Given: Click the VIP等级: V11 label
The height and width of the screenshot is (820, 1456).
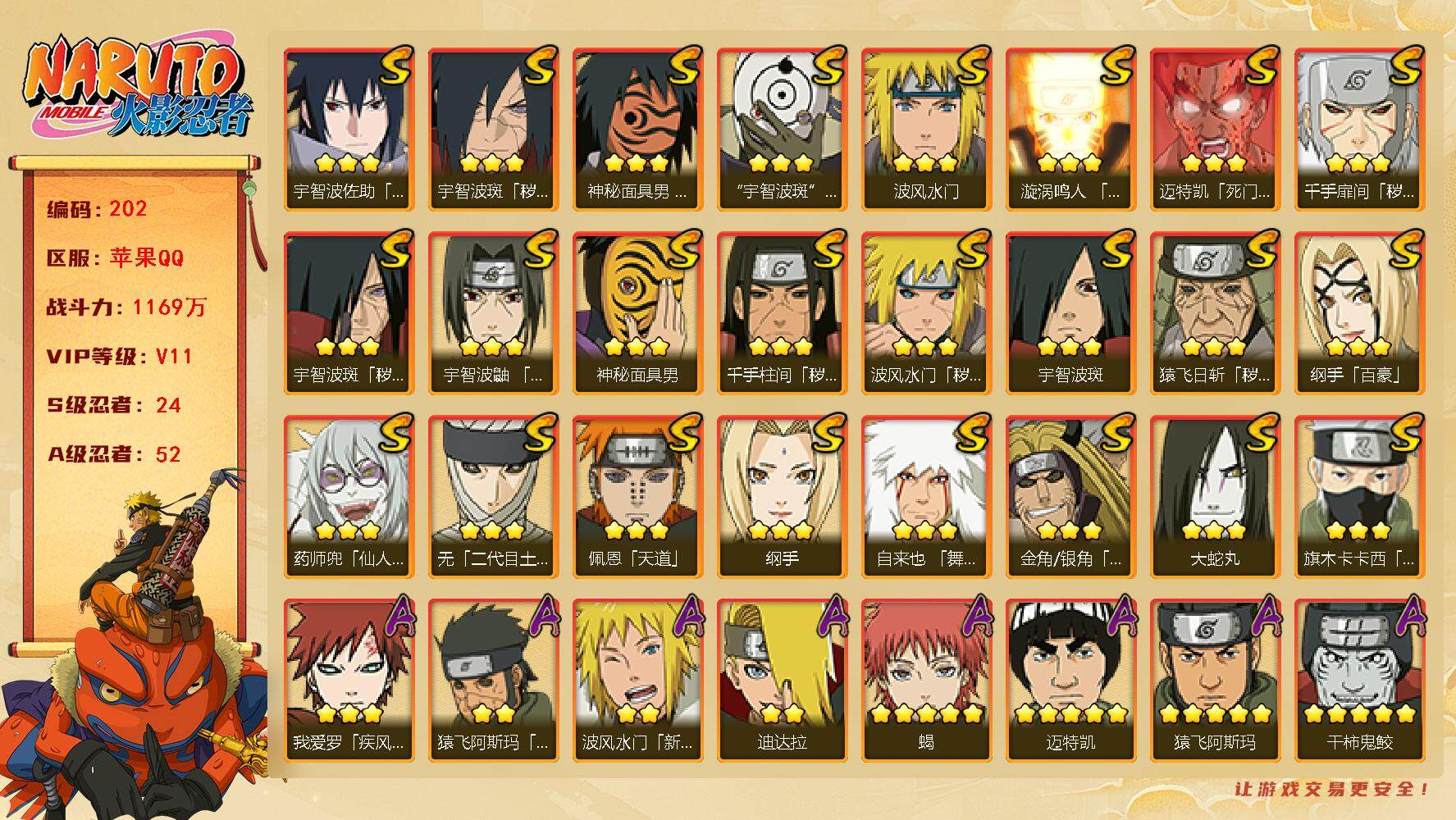Looking at the screenshot, I should (x=120, y=357).
